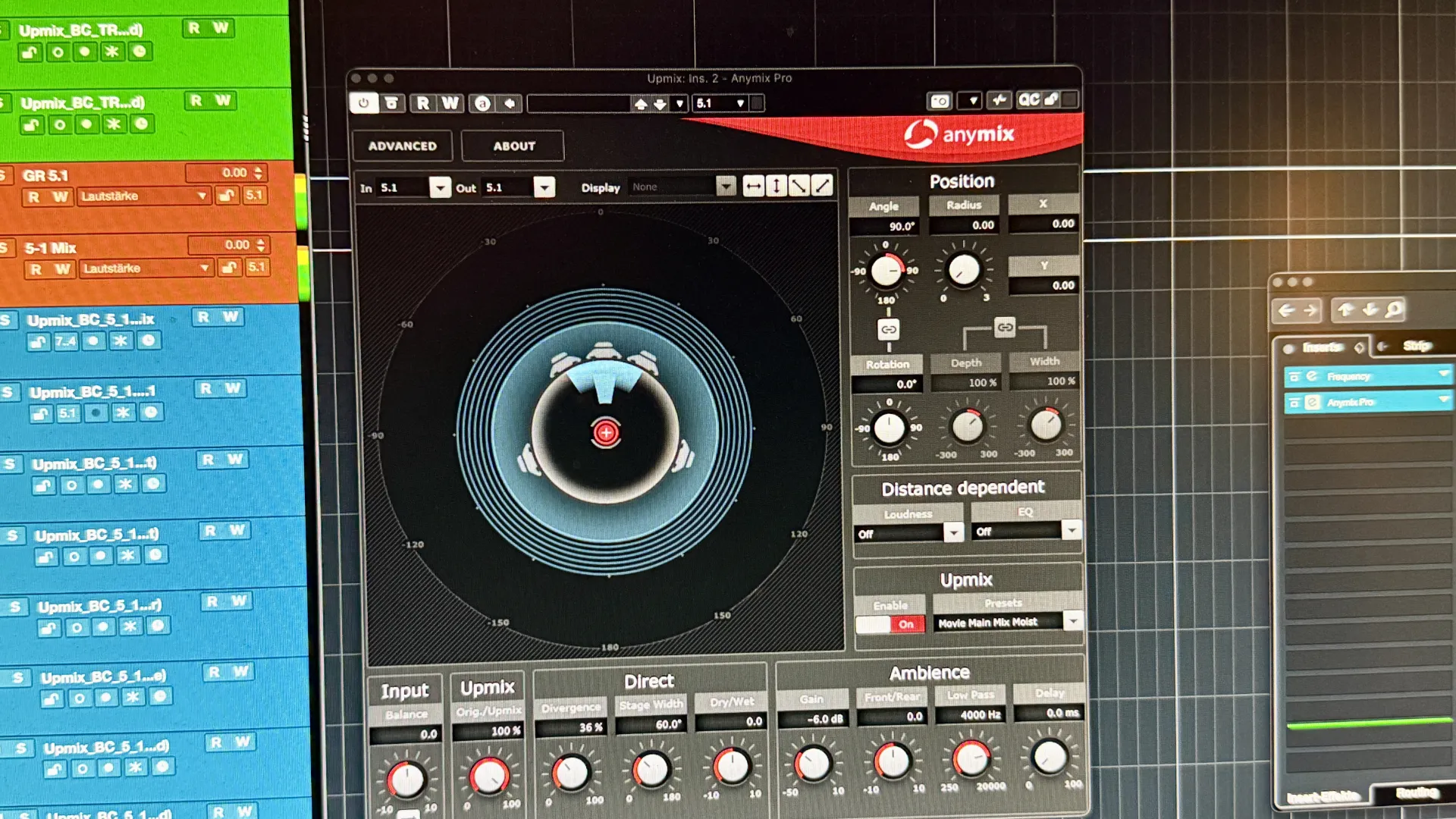The height and width of the screenshot is (819, 1456).
Task: Click the Ambience Gain knob
Action: pyautogui.click(x=813, y=764)
